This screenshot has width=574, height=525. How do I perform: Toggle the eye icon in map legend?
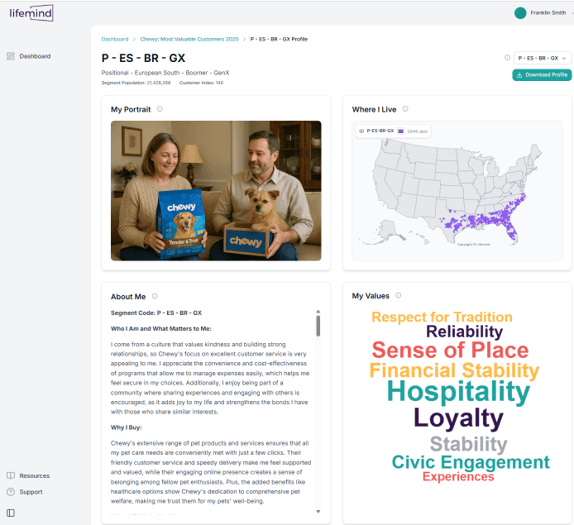[x=361, y=131]
